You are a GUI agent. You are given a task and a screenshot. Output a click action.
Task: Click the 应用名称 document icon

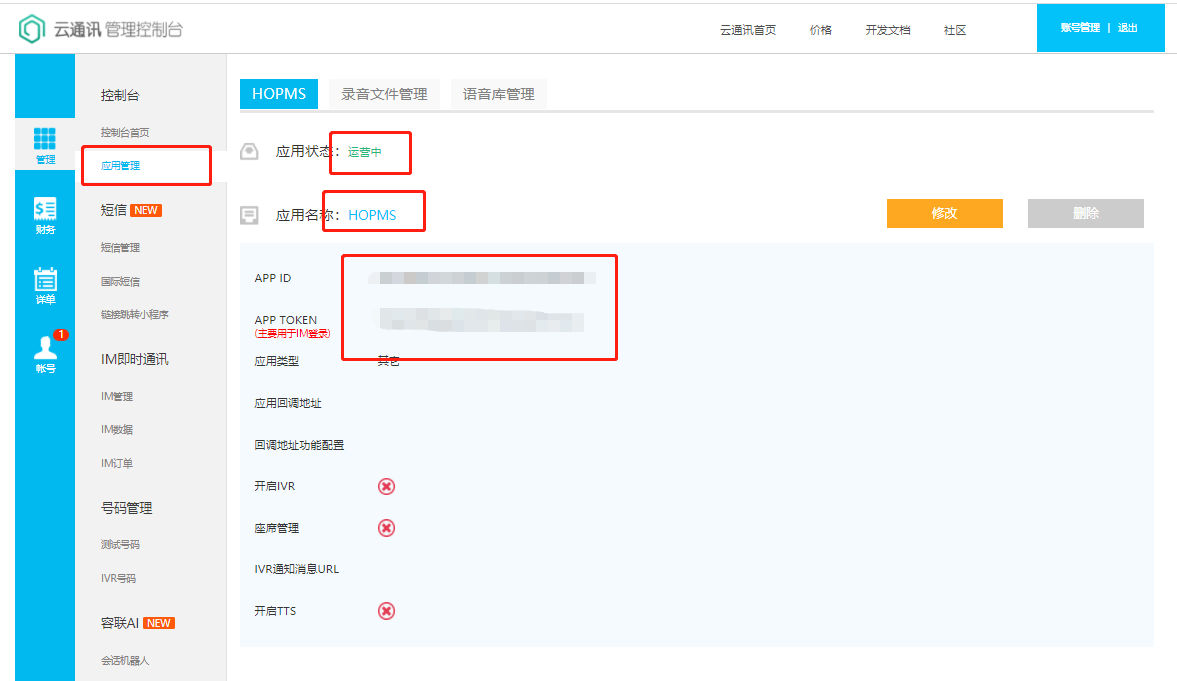[x=249, y=215]
